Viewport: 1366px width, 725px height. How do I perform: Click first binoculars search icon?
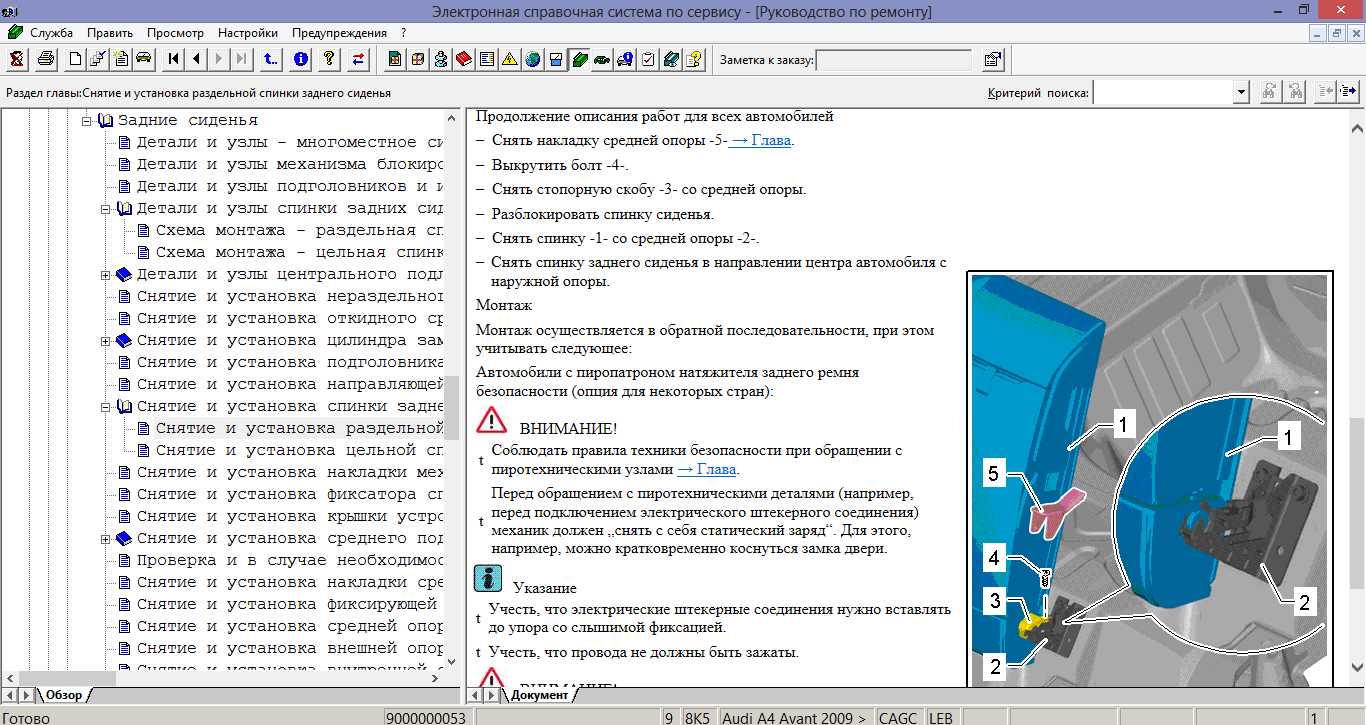coord(1270,92)
